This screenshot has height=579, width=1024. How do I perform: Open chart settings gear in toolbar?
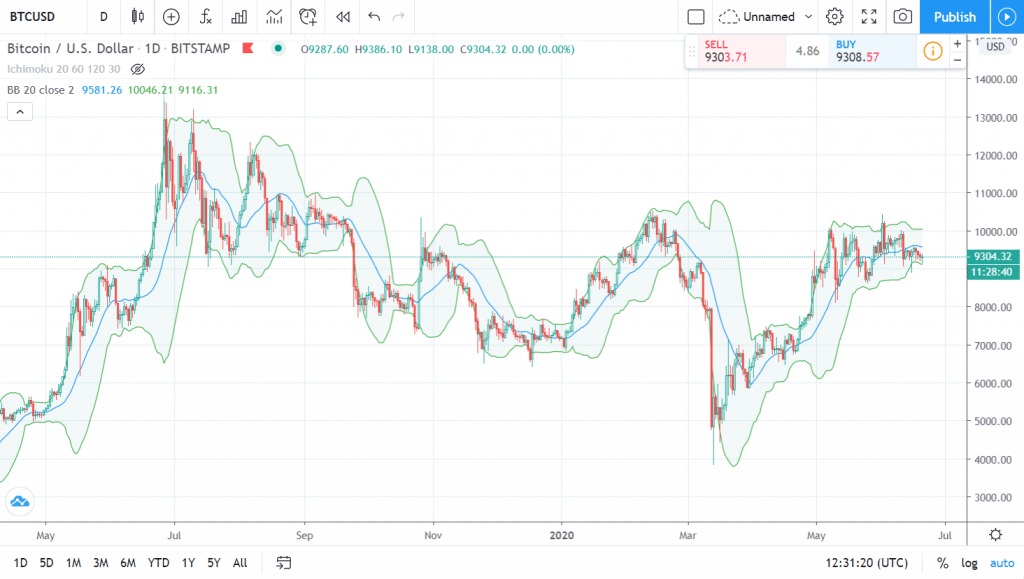tap(834, 17)
